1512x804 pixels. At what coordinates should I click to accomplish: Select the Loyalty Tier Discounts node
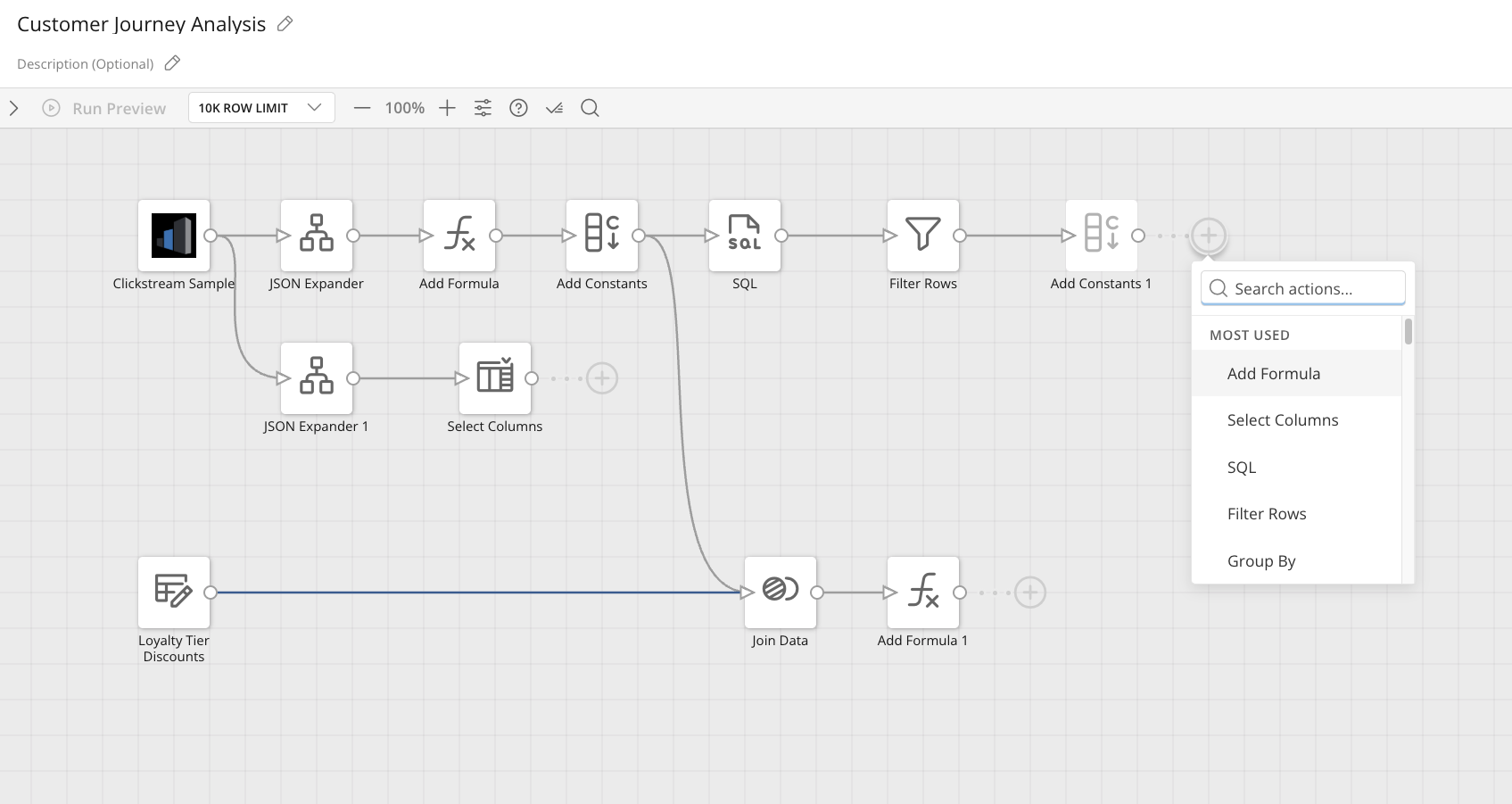point(174,593)
